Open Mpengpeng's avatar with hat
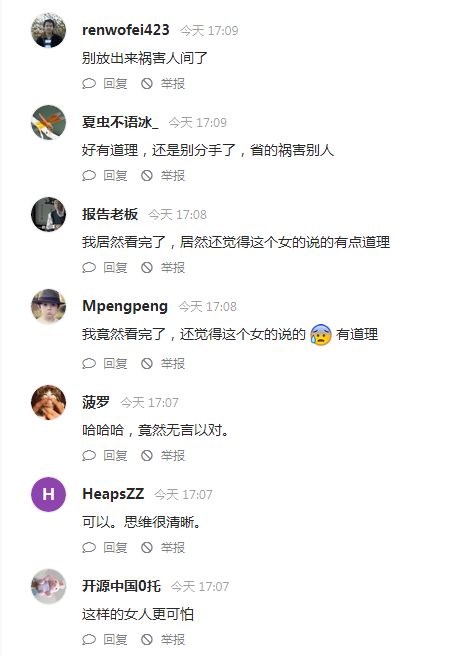 (49, 306)
